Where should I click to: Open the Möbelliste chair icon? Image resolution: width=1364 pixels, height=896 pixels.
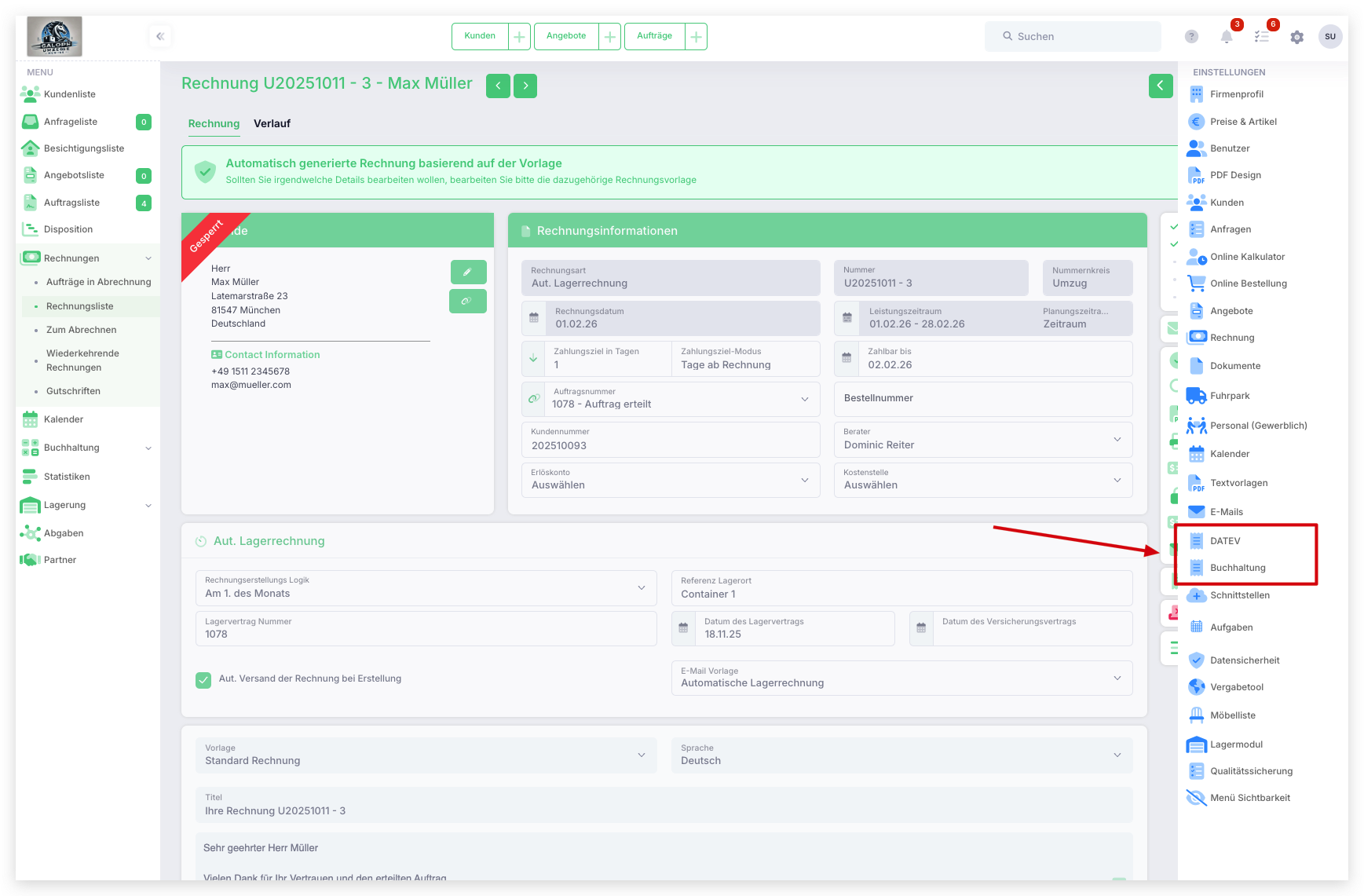coord(1196,715)
